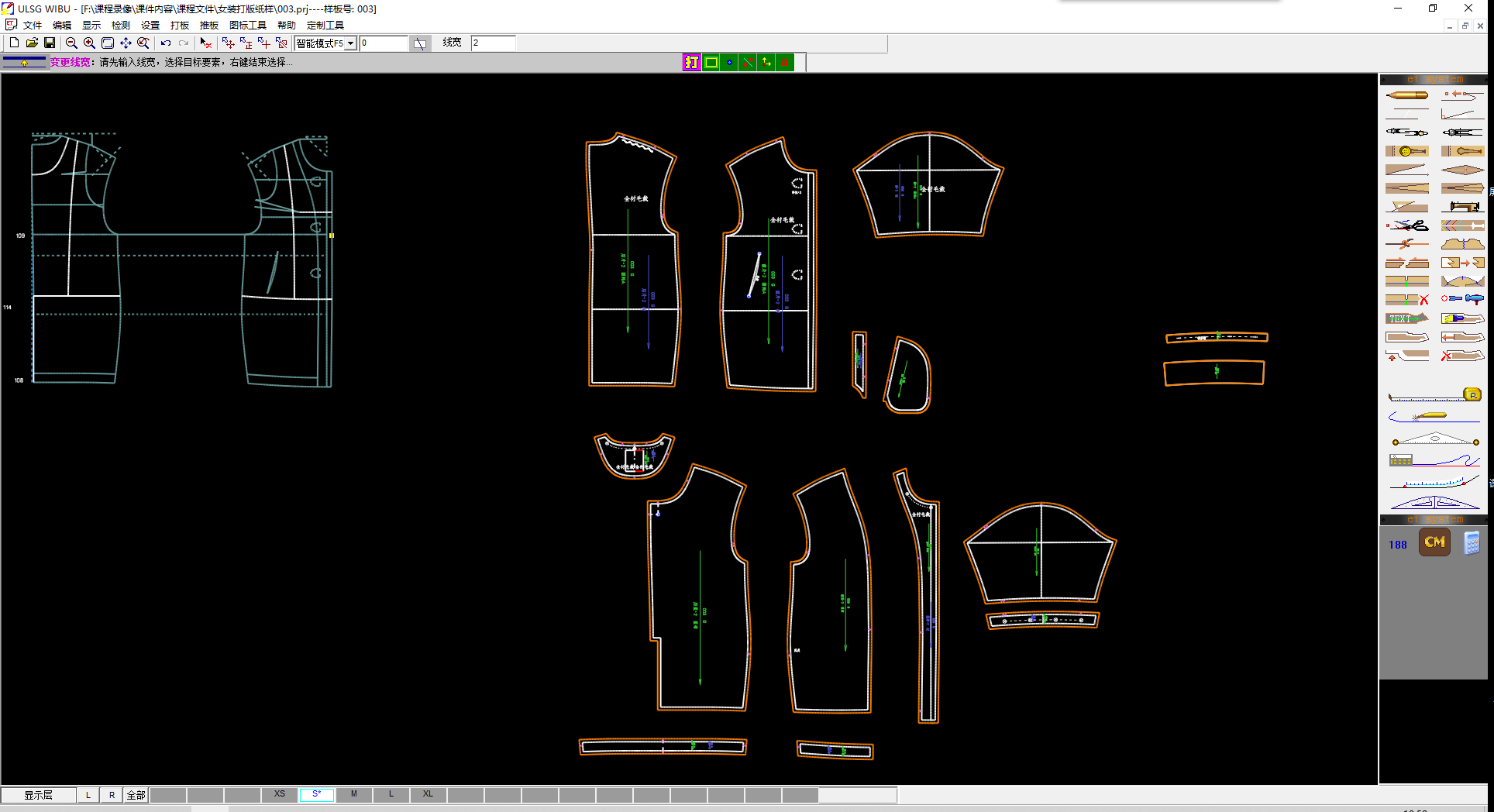
Task: Open the 打板 menu
Action: point(180,25)
